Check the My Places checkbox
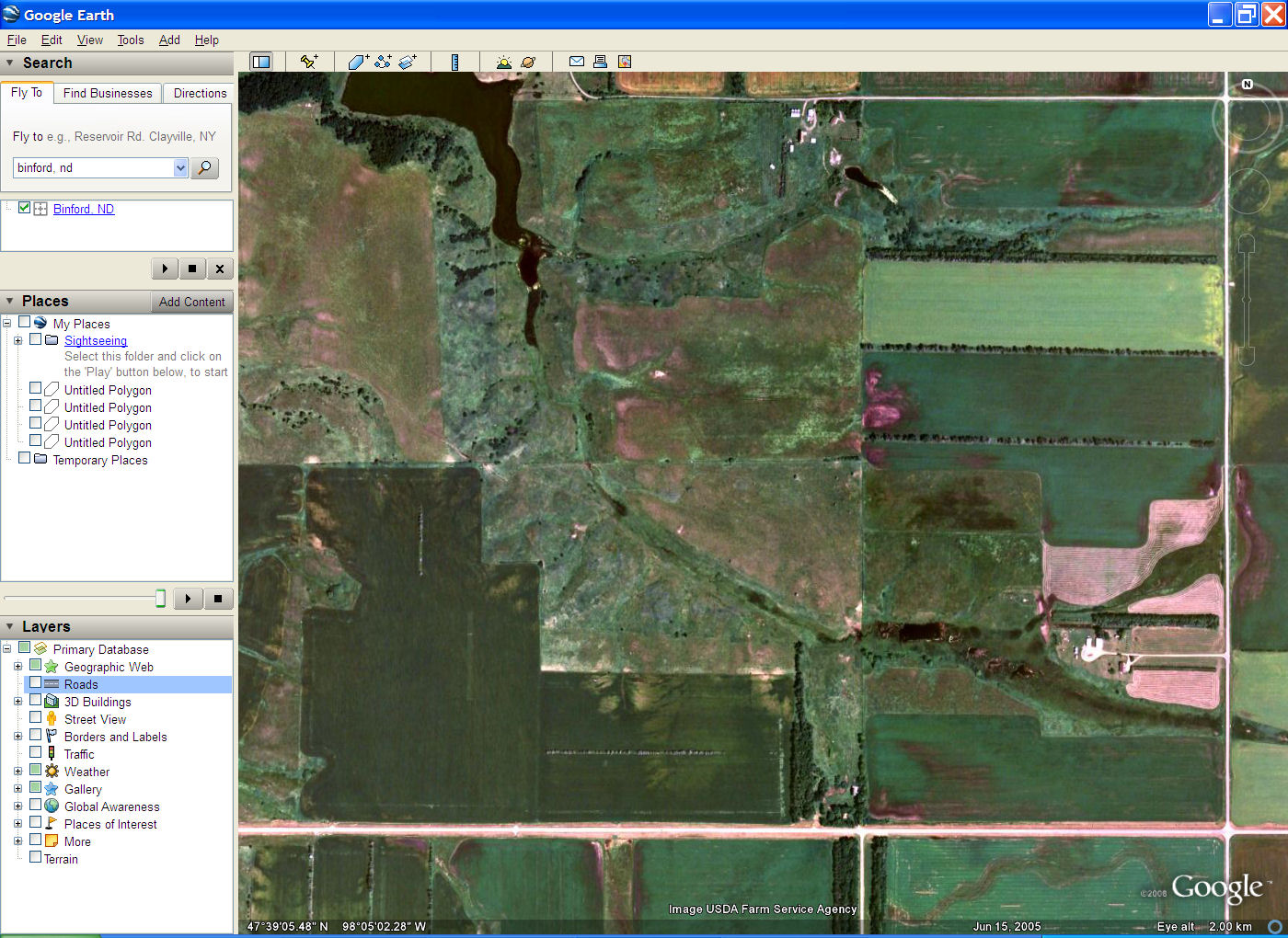 pos(24,323)
